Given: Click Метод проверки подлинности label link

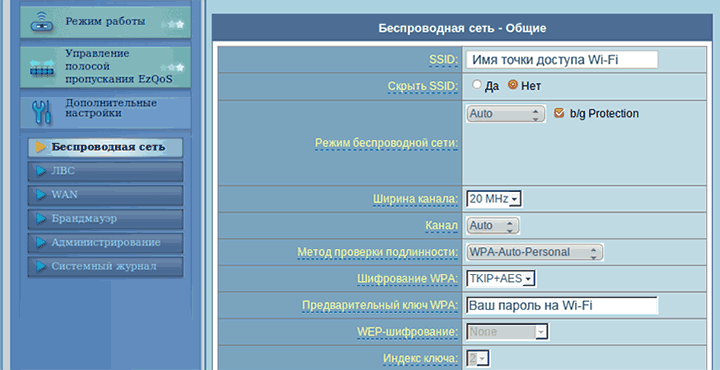Looking at the screenshot, I should (x=377, y=252).
